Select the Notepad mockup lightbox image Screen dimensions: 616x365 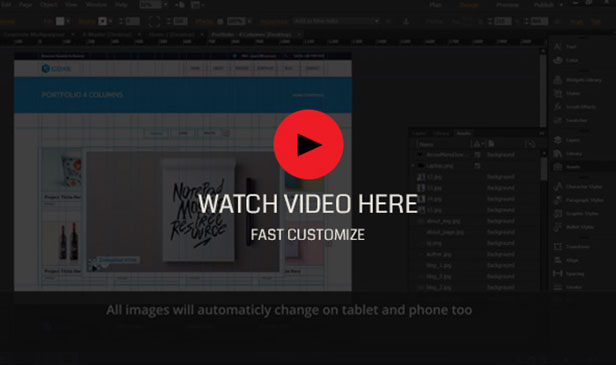coord(183,212)
